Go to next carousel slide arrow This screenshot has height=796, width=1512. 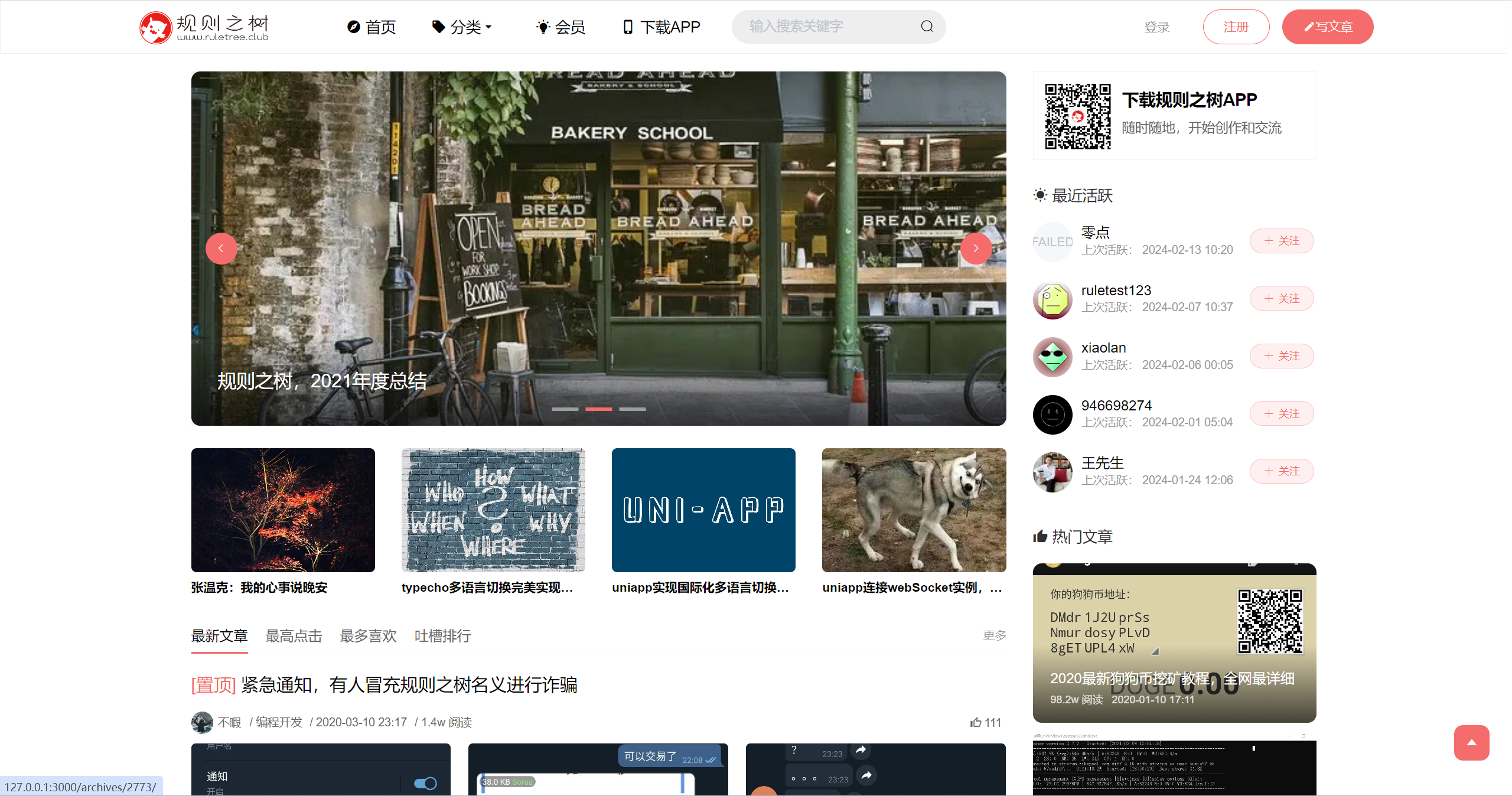point(976,249)
